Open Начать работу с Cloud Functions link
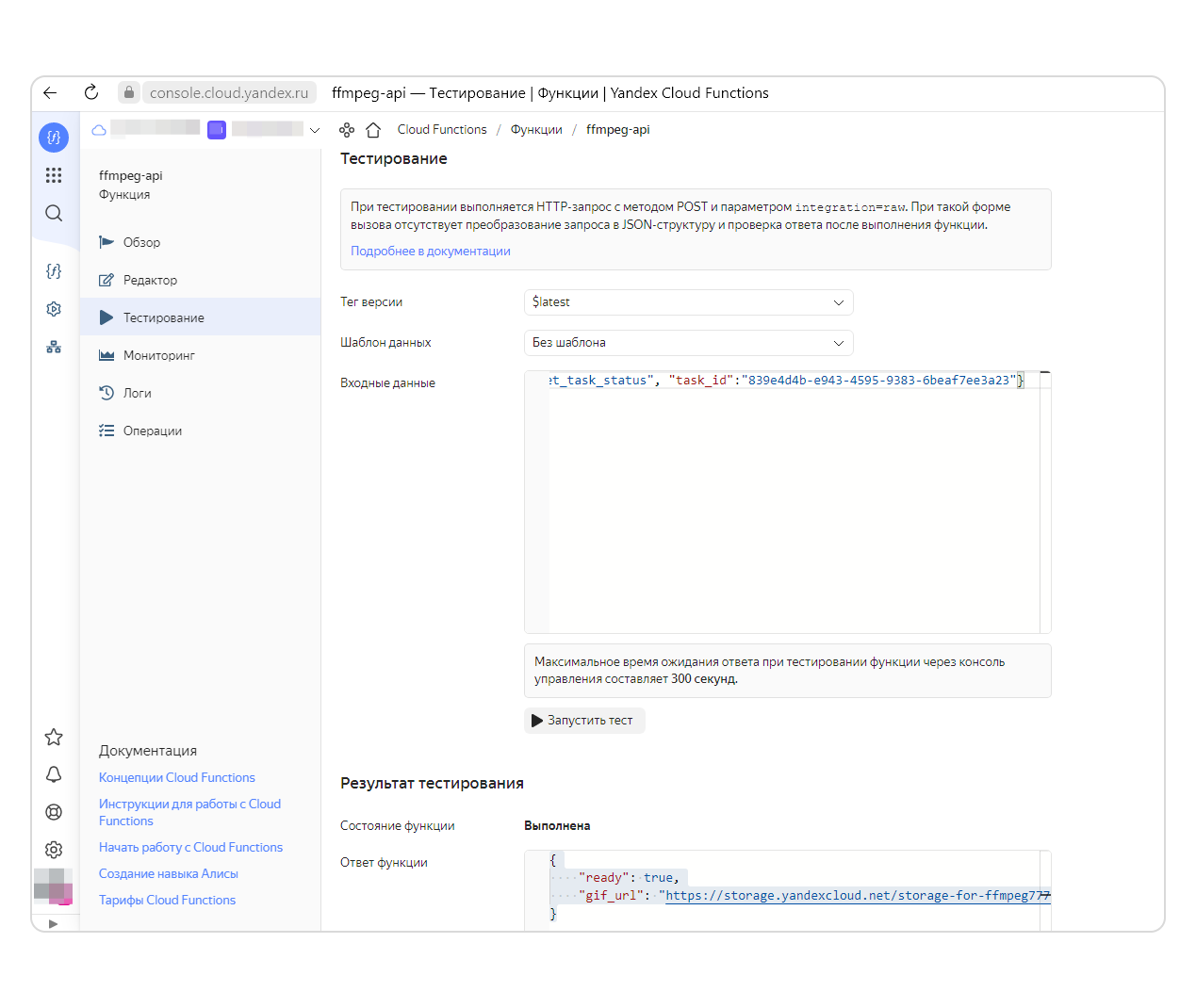Screen dimensions: 1196x1008 [190, 848]
